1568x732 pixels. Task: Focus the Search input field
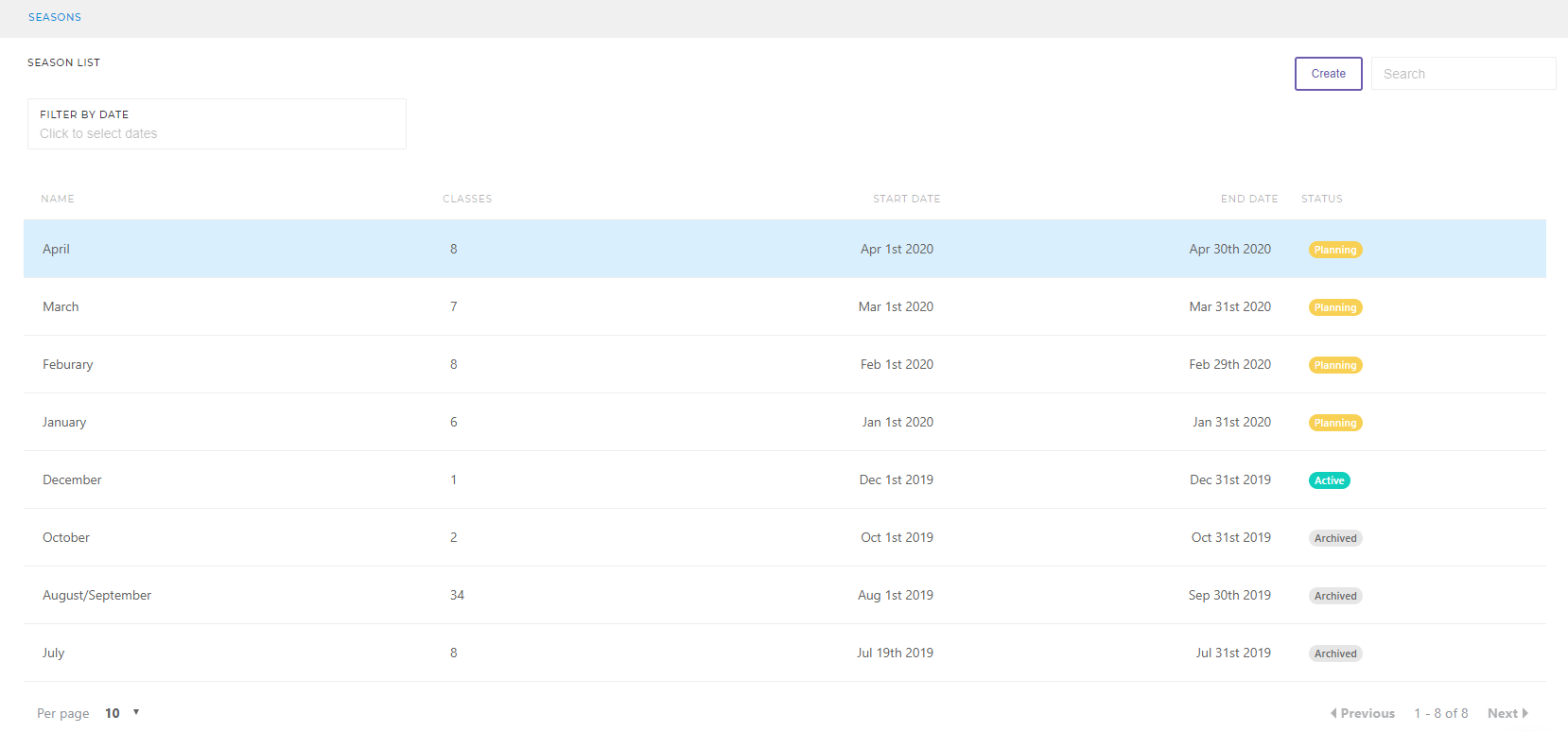coord(1463,74)
